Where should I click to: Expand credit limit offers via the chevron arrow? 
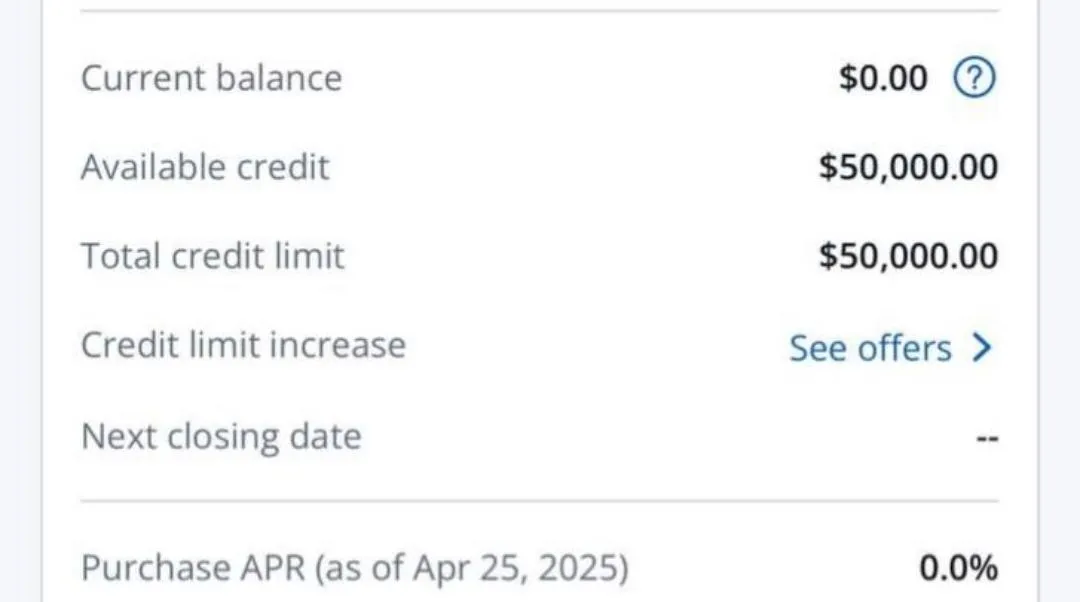coord(982,347)
